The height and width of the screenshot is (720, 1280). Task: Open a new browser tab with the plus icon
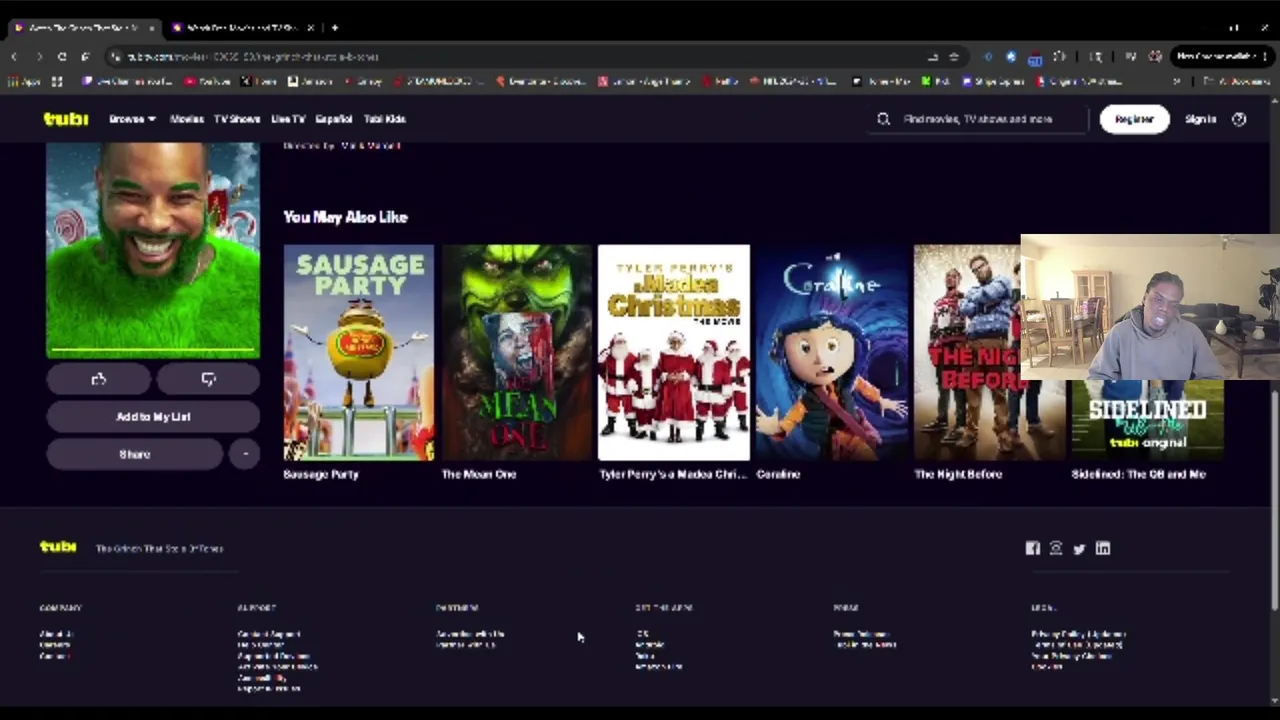[x=334, y=28]
